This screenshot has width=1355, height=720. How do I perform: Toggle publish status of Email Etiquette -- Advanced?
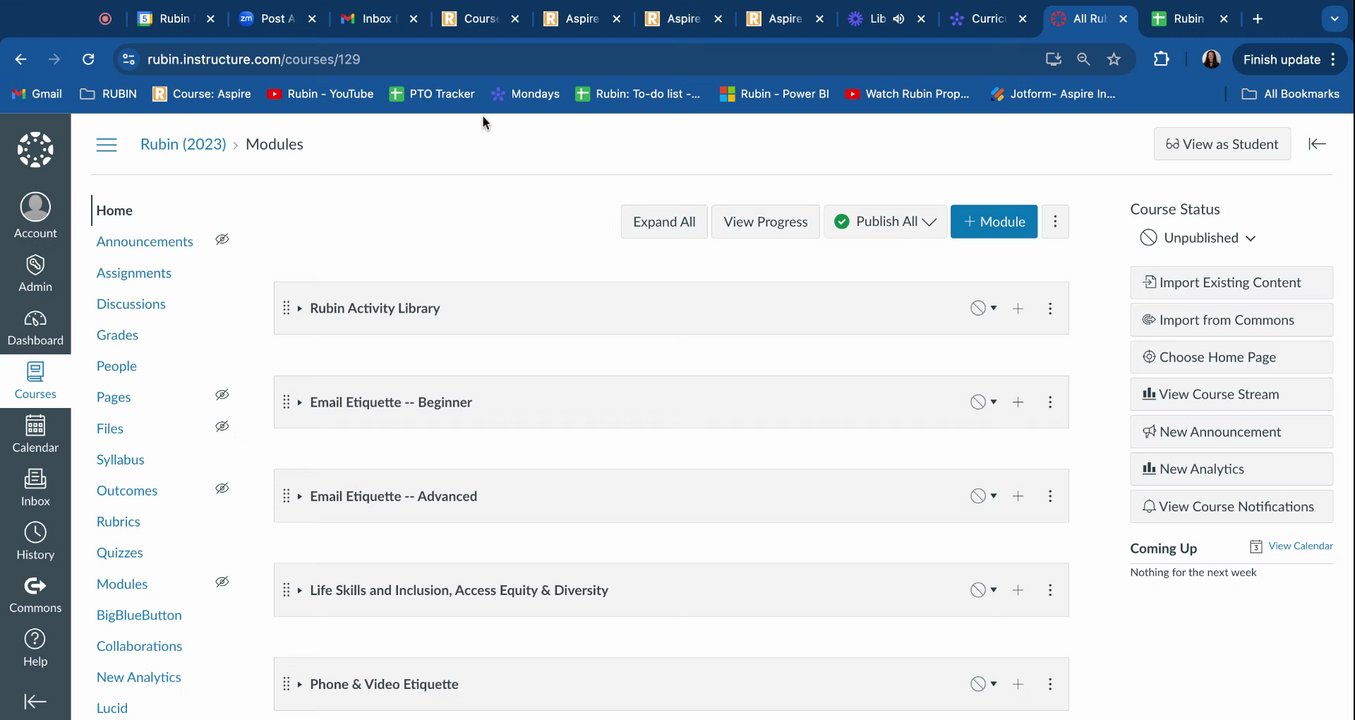tap(983, 497)
